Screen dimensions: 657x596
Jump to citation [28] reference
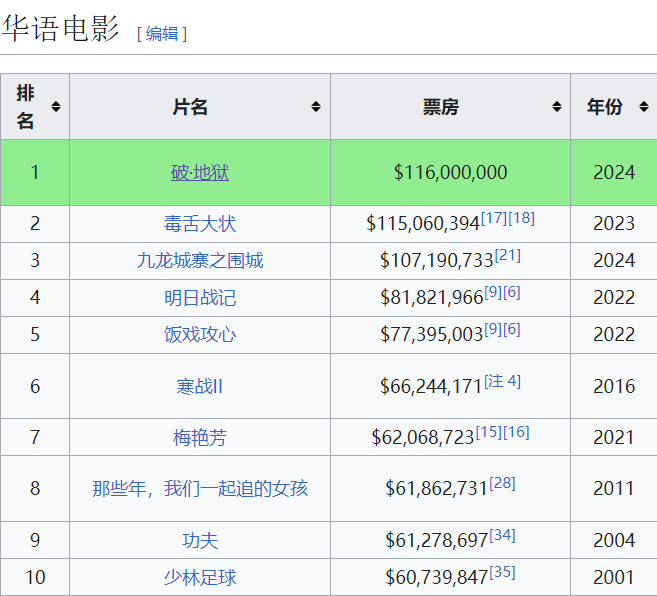(x=502, y=483)
